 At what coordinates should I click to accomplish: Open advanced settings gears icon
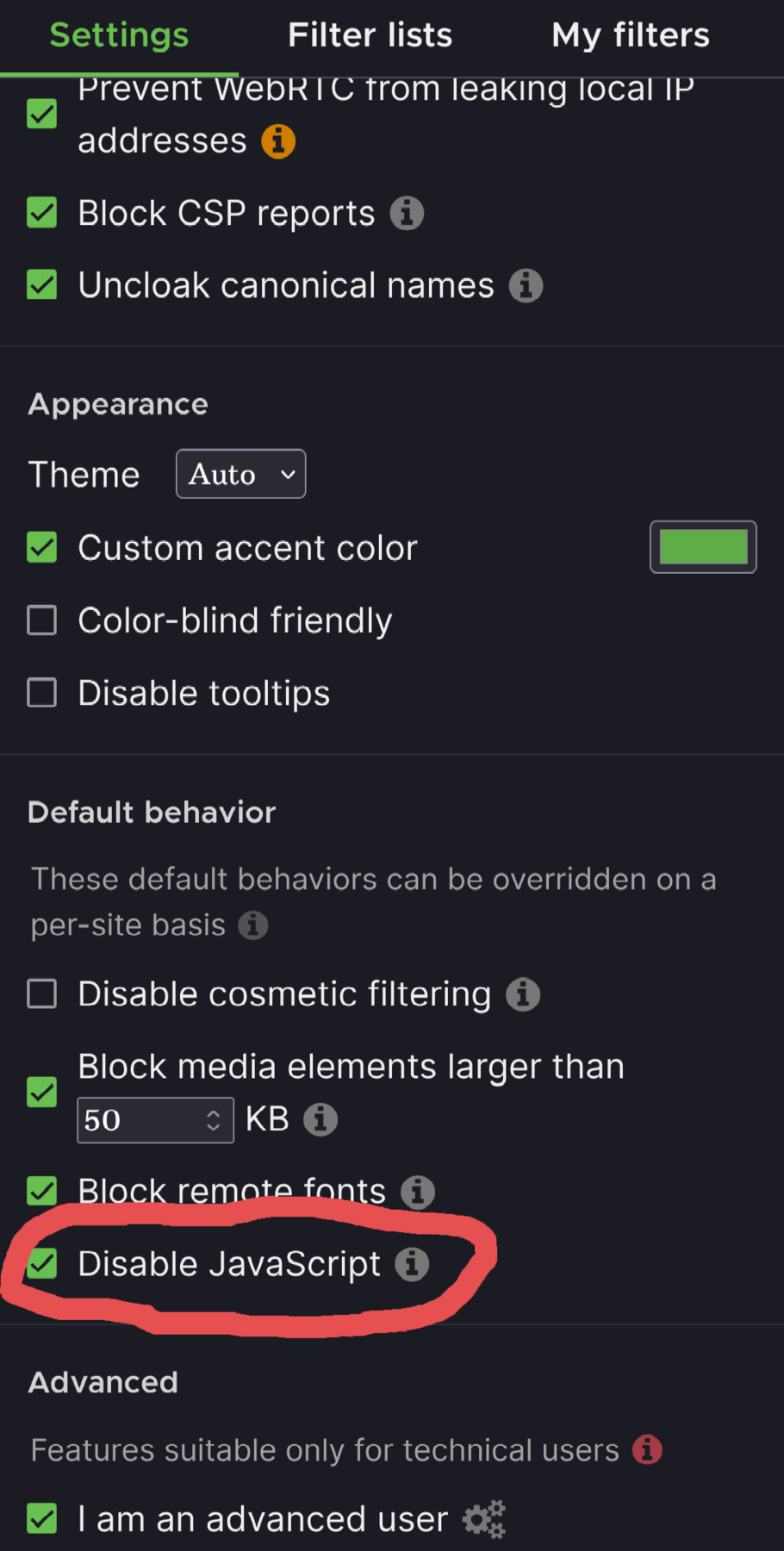(x=484, y=1519)
